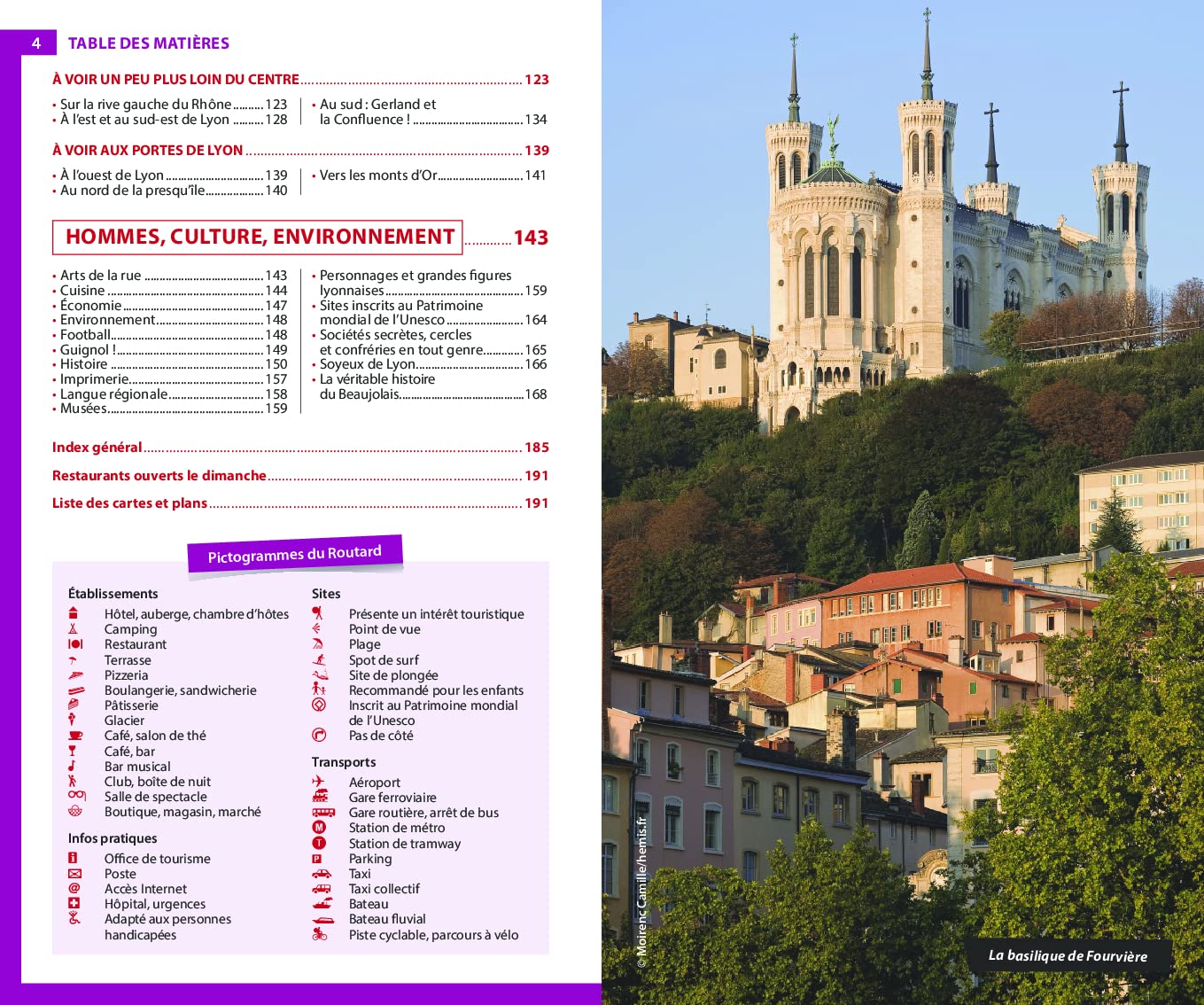Click the Poste envelope pictogram
The width and height of the screenshot is (1204, 1005).
click(74, 874)
